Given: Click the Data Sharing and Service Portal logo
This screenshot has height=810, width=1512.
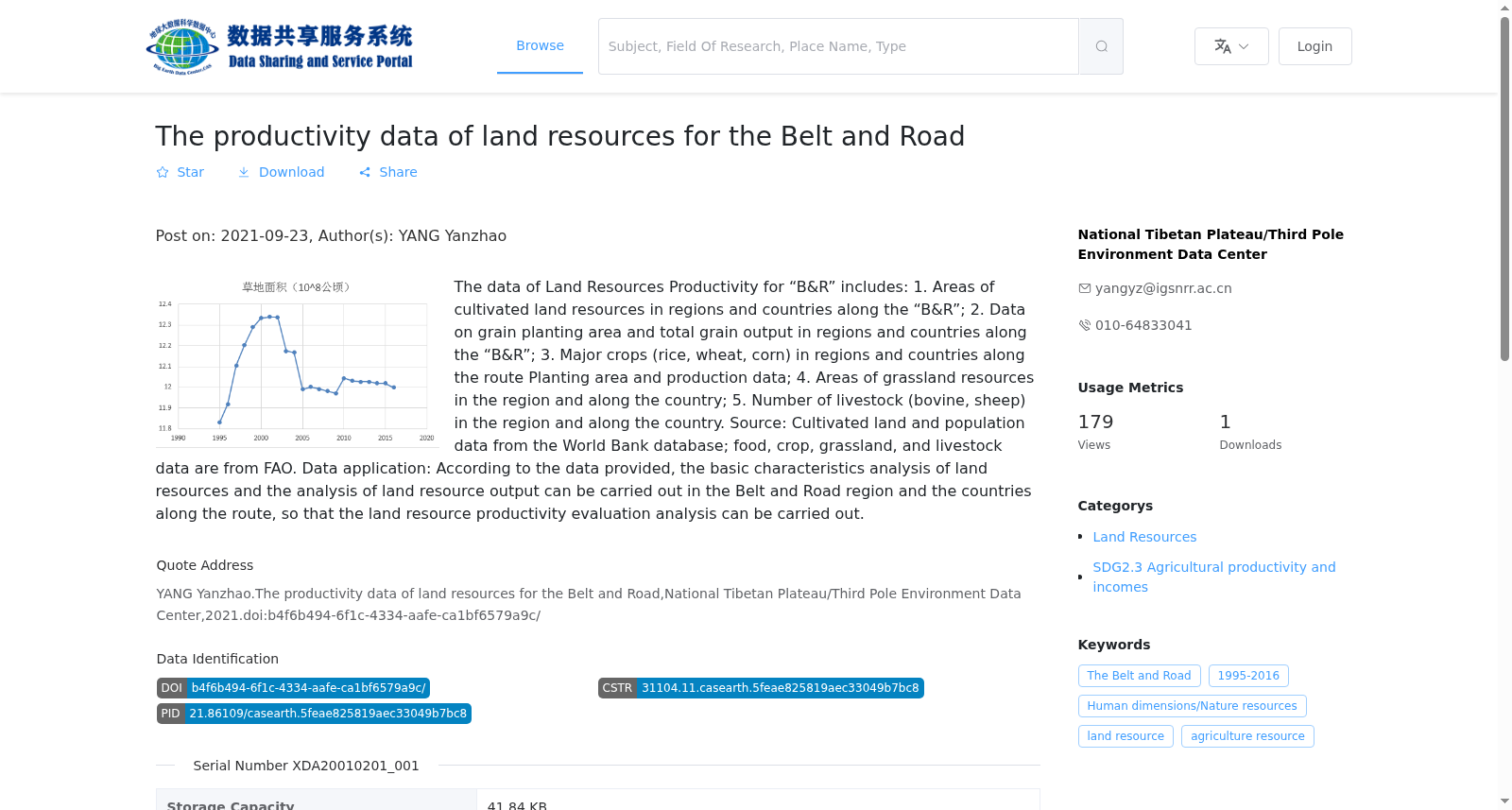Looking at the screenshot, I should (280, 46).
